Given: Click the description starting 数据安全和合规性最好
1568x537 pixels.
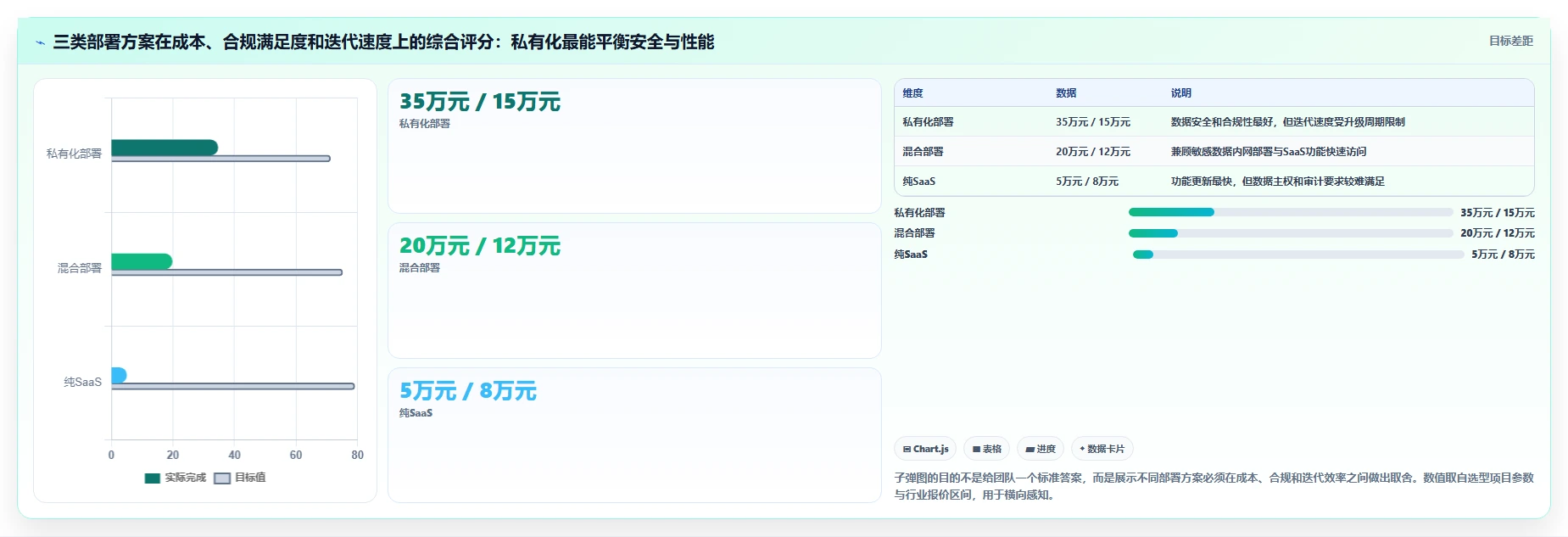Looking at the screenshot, I should click(x=1288, y=122).
